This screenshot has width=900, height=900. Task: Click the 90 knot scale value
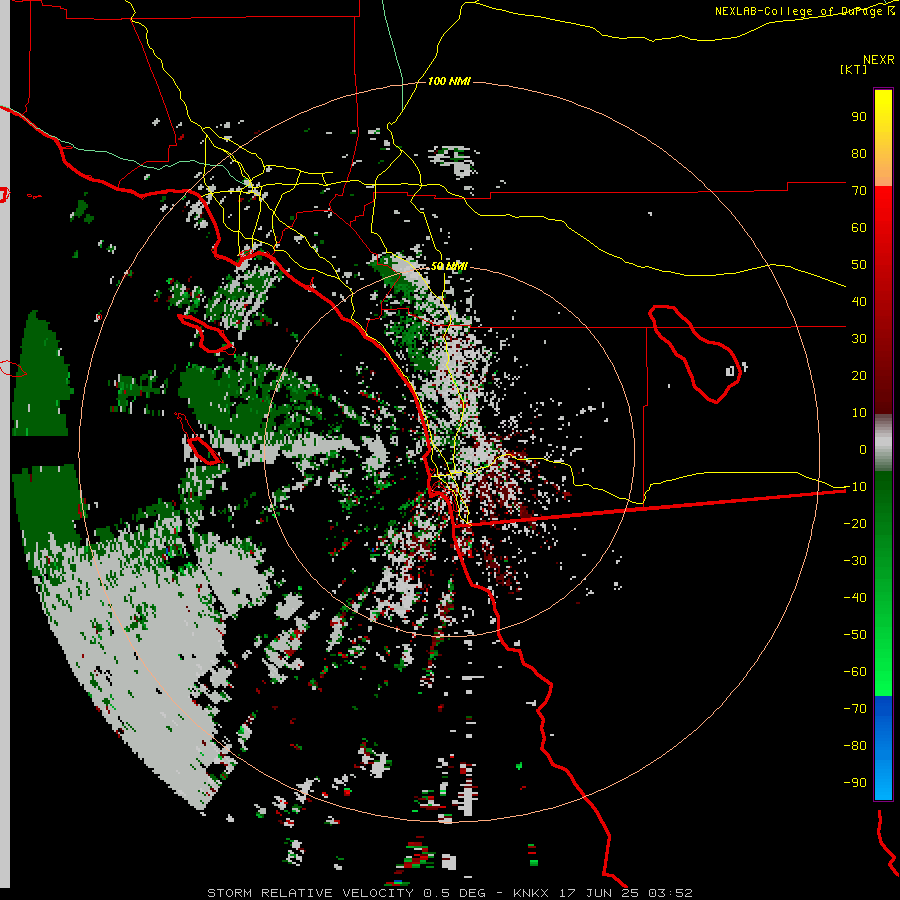pyautogui.click(x=859, y=117)
